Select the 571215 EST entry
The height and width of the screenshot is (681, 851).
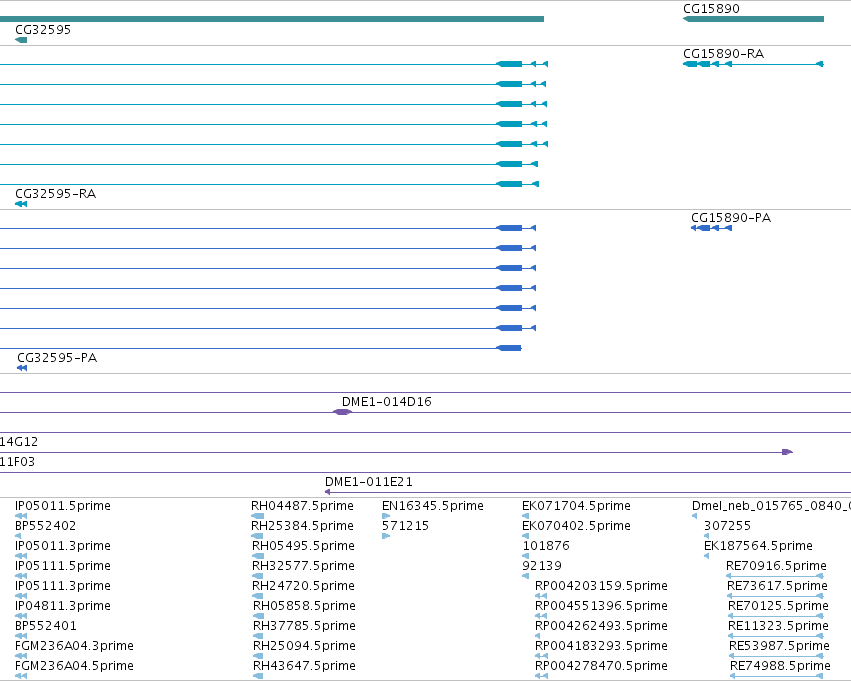pos(405,526)
